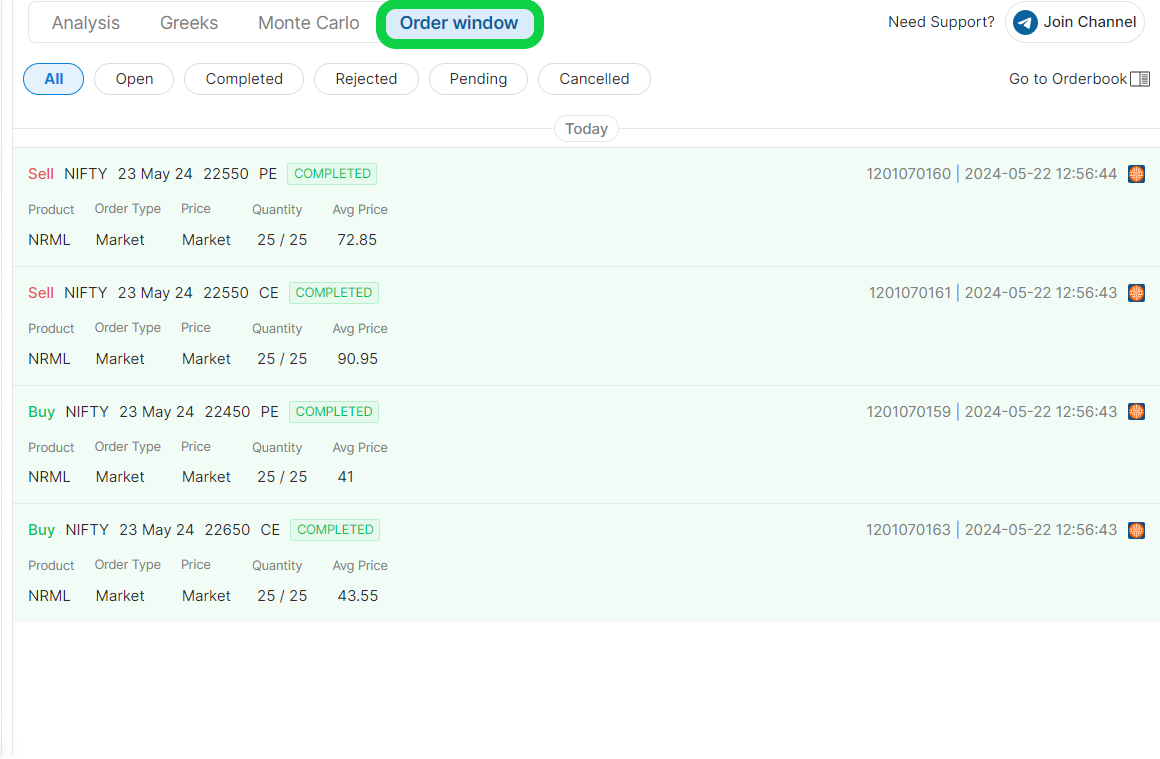Screen dimensions: 1160x759
Task: Click Buy NIFTY 22450 PE order title
Action: [x=153, y=411]
